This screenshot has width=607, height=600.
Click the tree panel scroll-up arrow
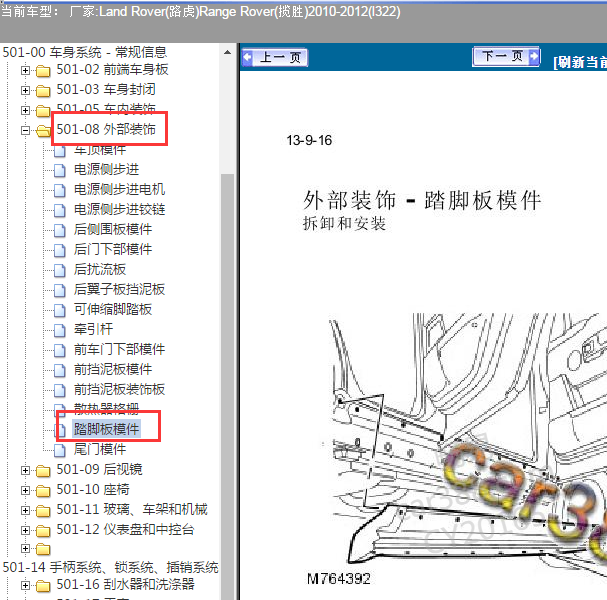[228, 52]
